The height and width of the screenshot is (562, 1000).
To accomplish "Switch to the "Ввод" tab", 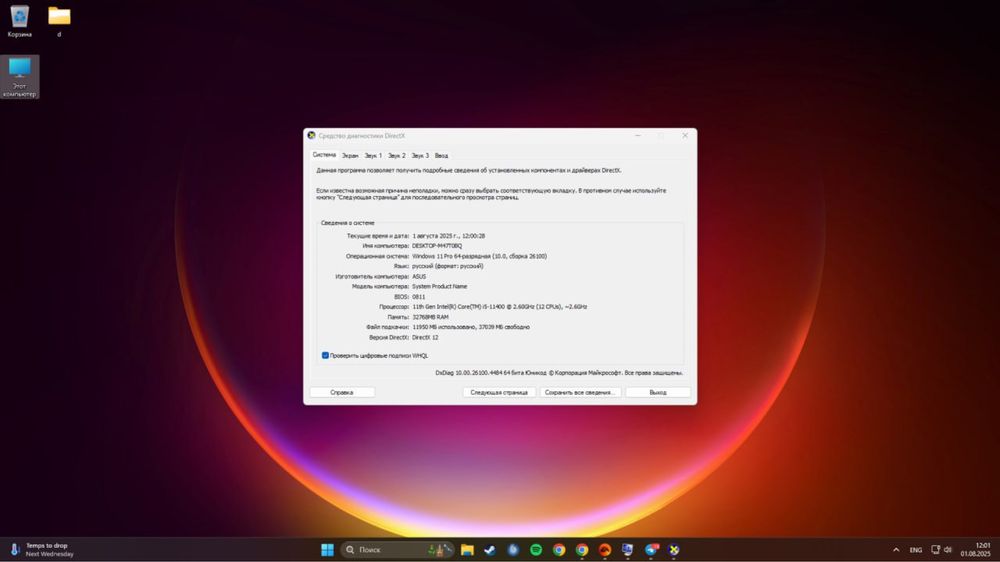I will [441, 156].
